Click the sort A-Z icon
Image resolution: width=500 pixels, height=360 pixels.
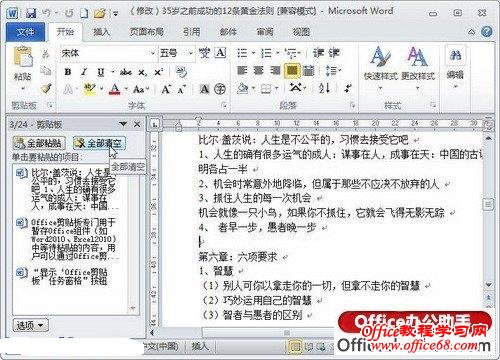(x=324, y=88)
